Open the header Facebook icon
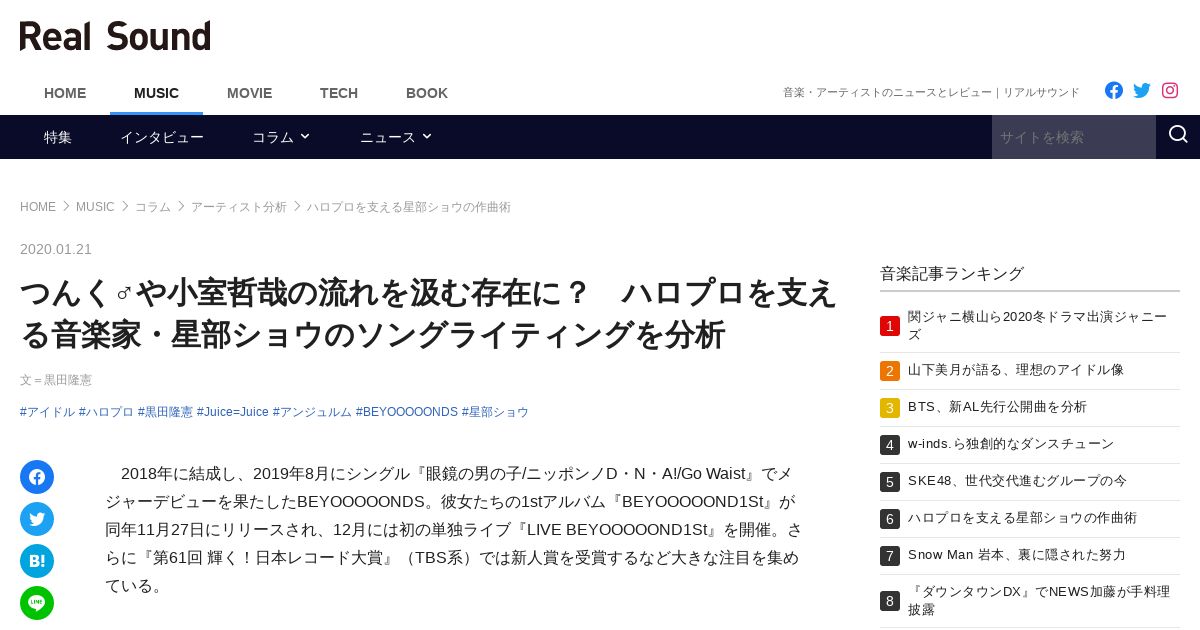The width and height of the screenshot is (1200, 630). point(1114,90)
